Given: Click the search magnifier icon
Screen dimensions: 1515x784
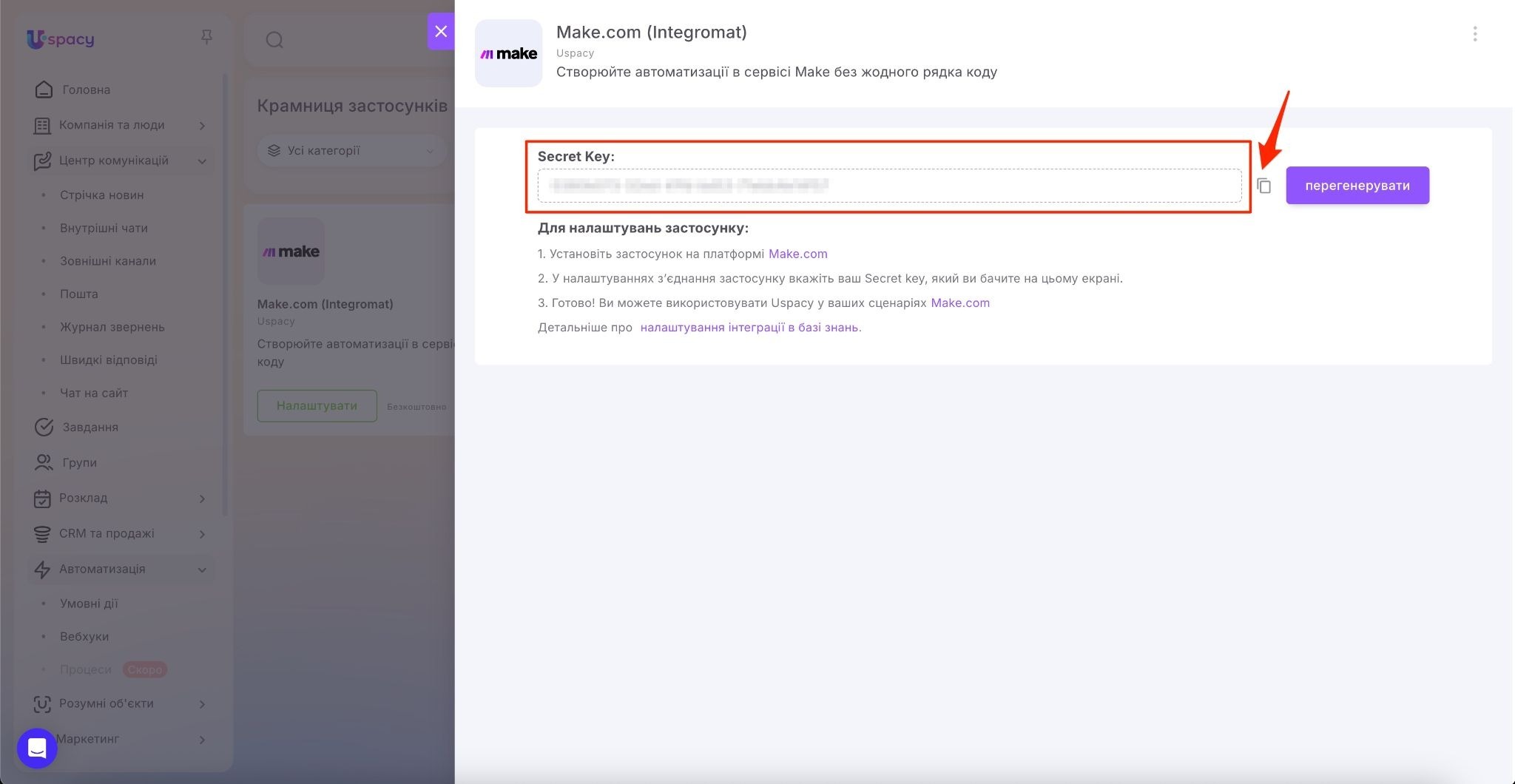Looking at the screenshot, I should (274, 40).
